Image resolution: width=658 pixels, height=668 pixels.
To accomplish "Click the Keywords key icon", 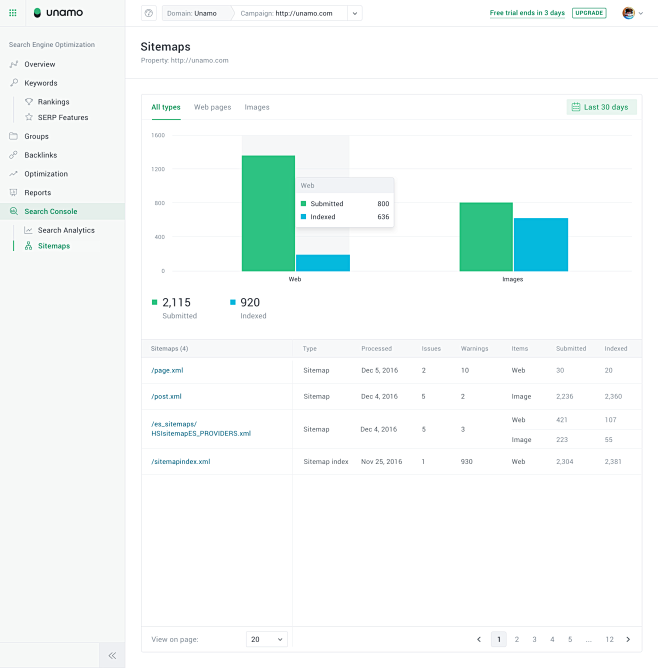I will click(14, 83).
